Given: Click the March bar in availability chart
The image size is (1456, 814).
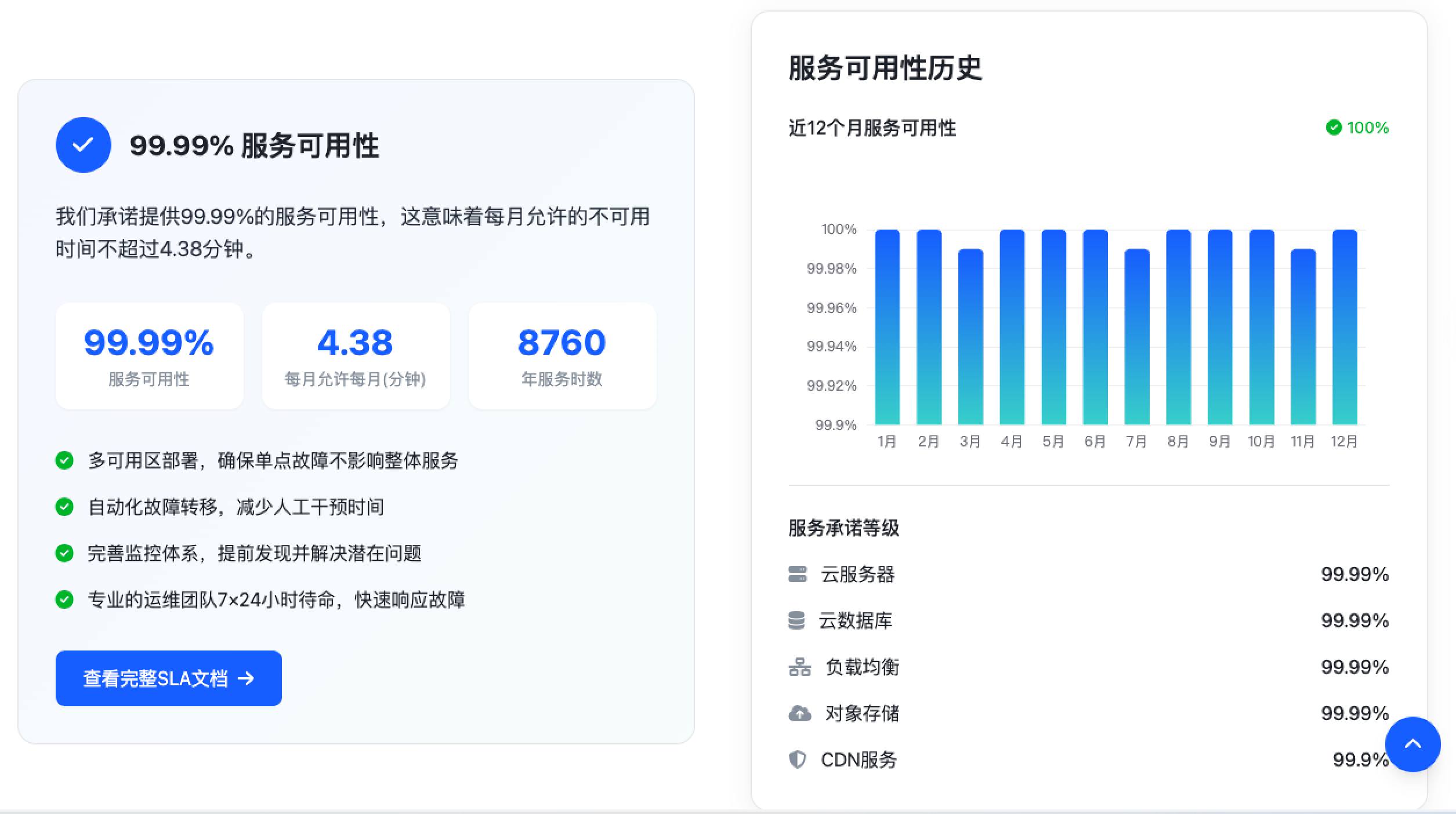Looking at the screenshot, I should 970,337.
